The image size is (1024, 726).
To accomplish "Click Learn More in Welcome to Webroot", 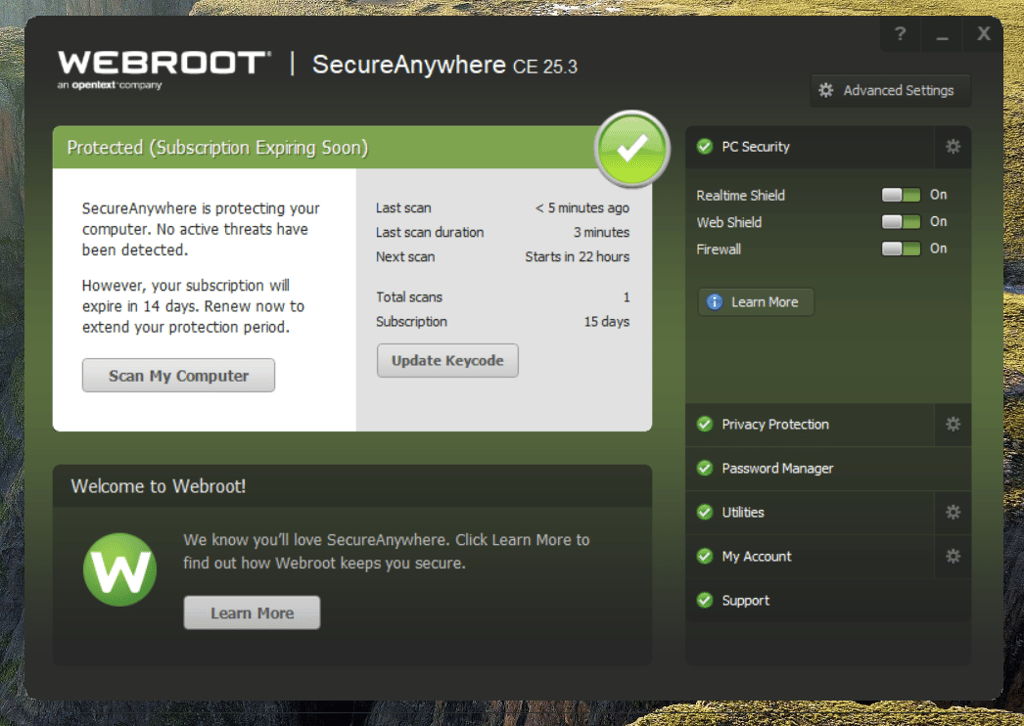I will (252, 613).
